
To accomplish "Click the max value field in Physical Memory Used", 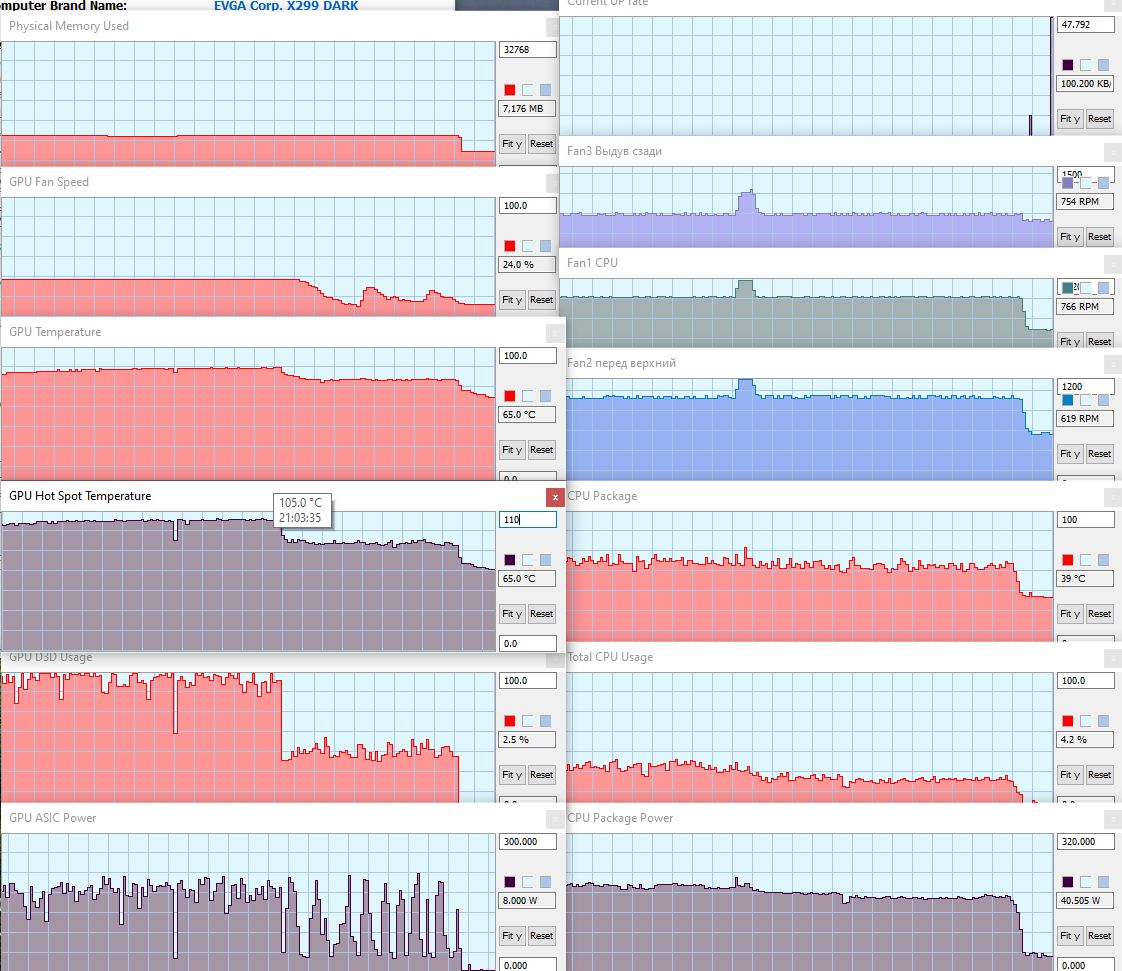I will [527, 49].
